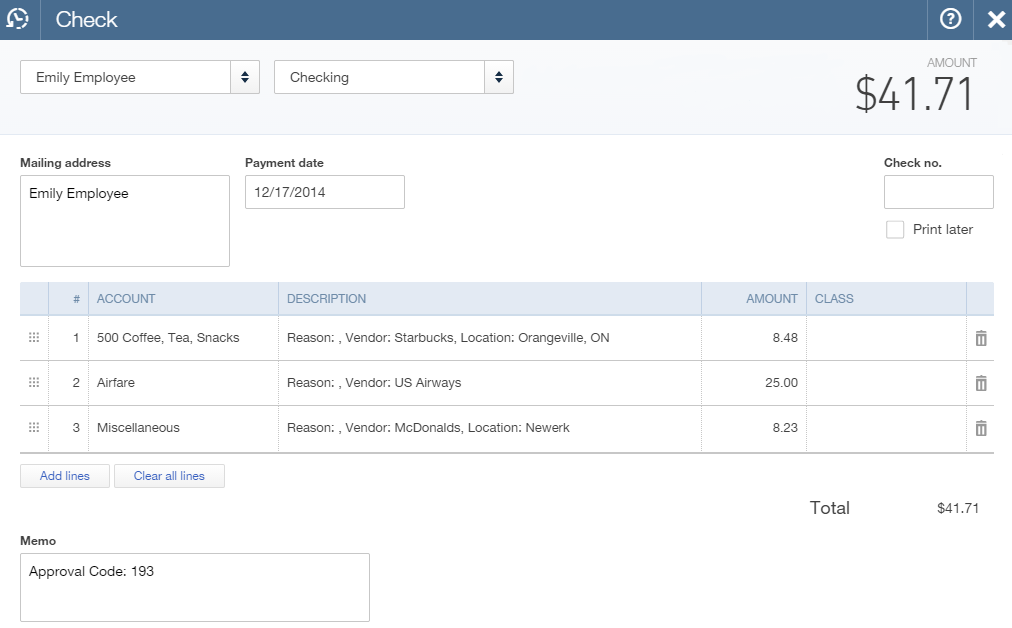The height and width of the screenshot is (628, 1012).
Task: Select the large $41.71 amount header
Action: click(914, 94)
